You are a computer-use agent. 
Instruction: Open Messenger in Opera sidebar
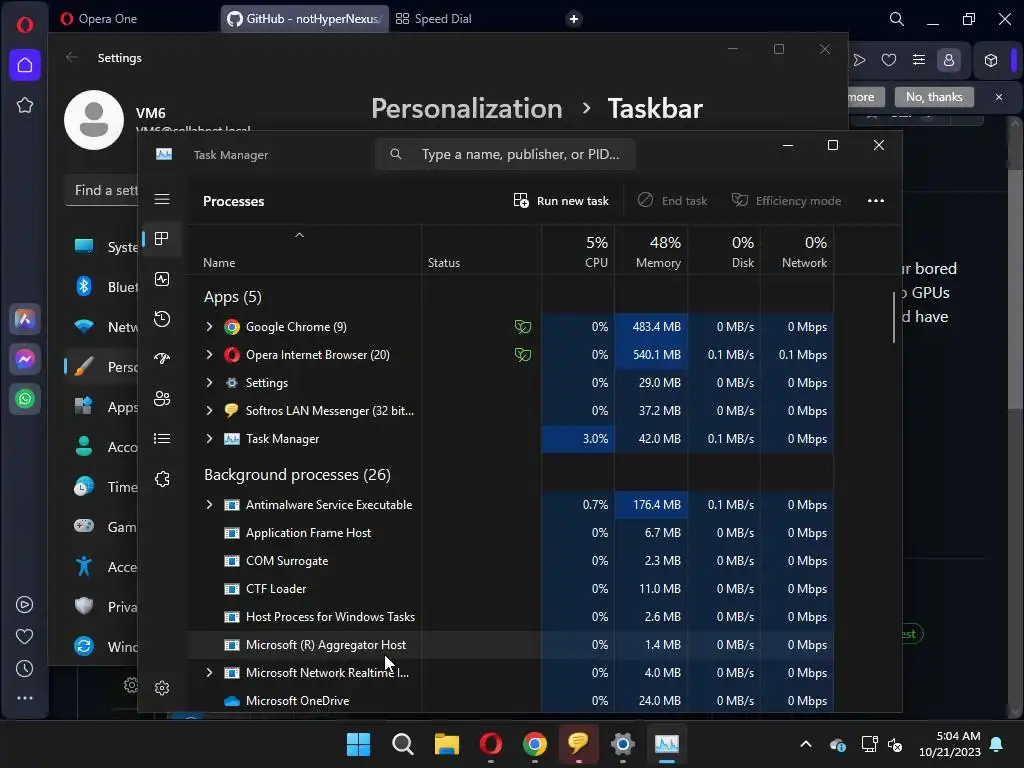(25, 359)
